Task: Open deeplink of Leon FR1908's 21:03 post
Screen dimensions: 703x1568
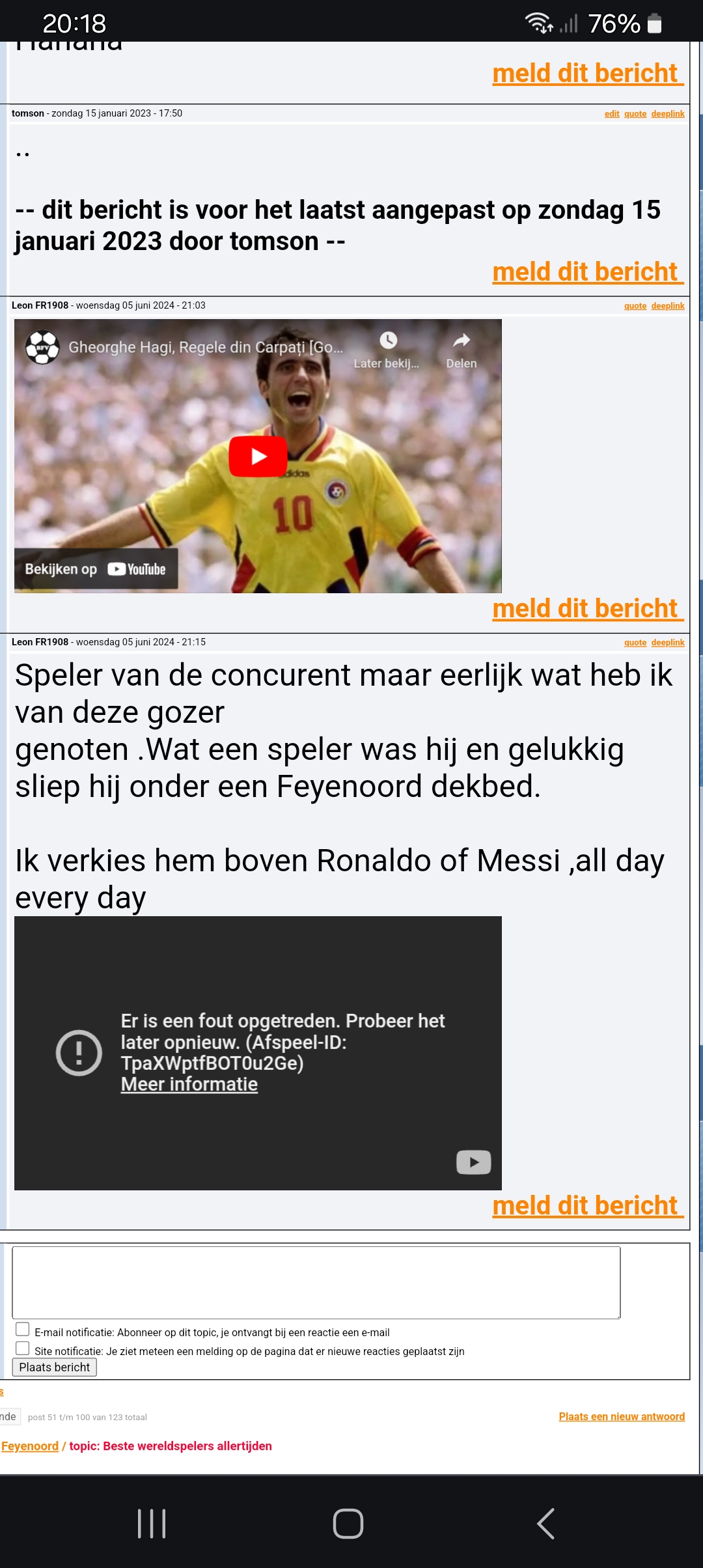Action: [668, 306]
